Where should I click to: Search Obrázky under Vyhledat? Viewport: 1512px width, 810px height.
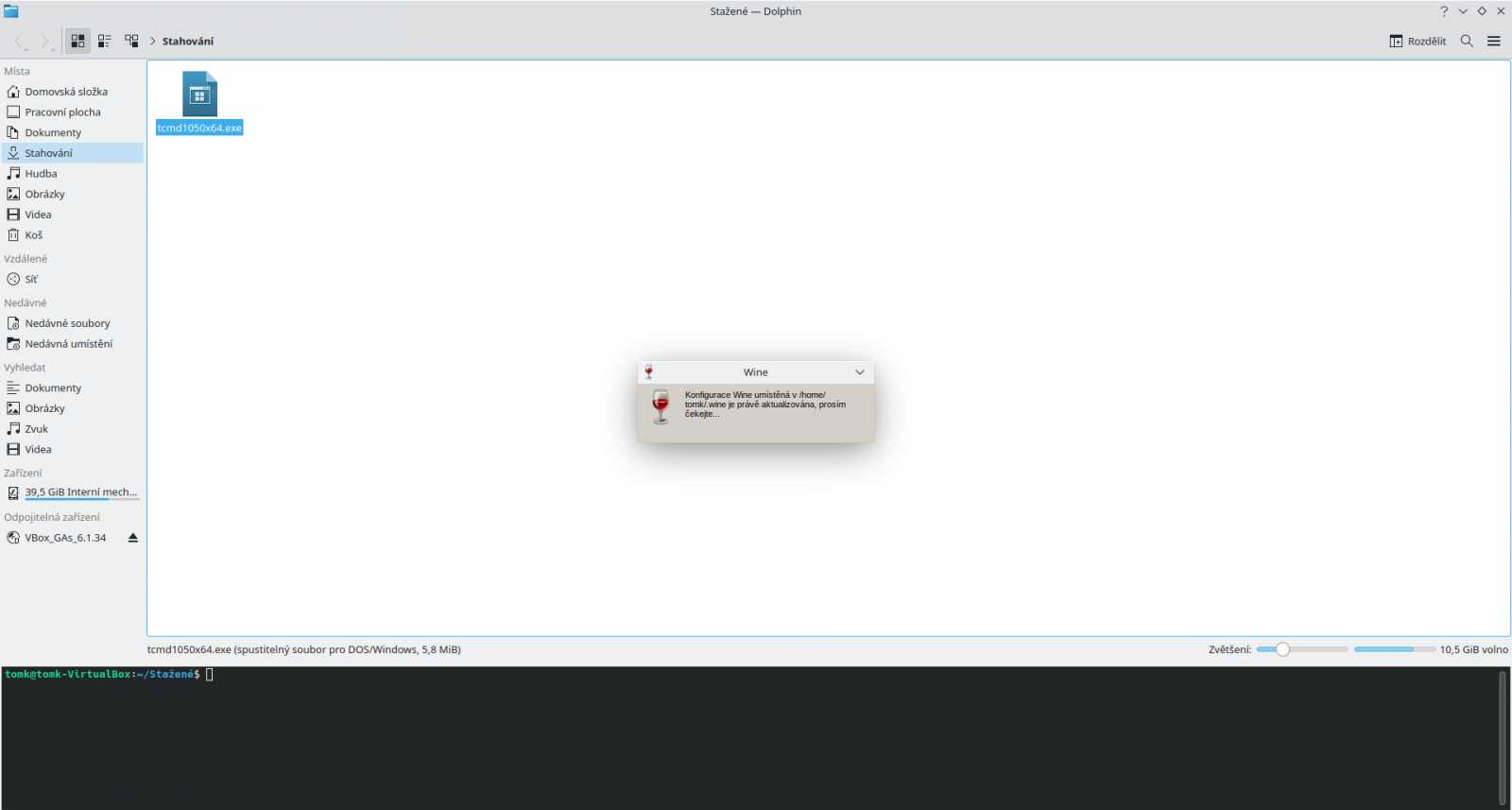pyautogui.click(x=72, y=408)
